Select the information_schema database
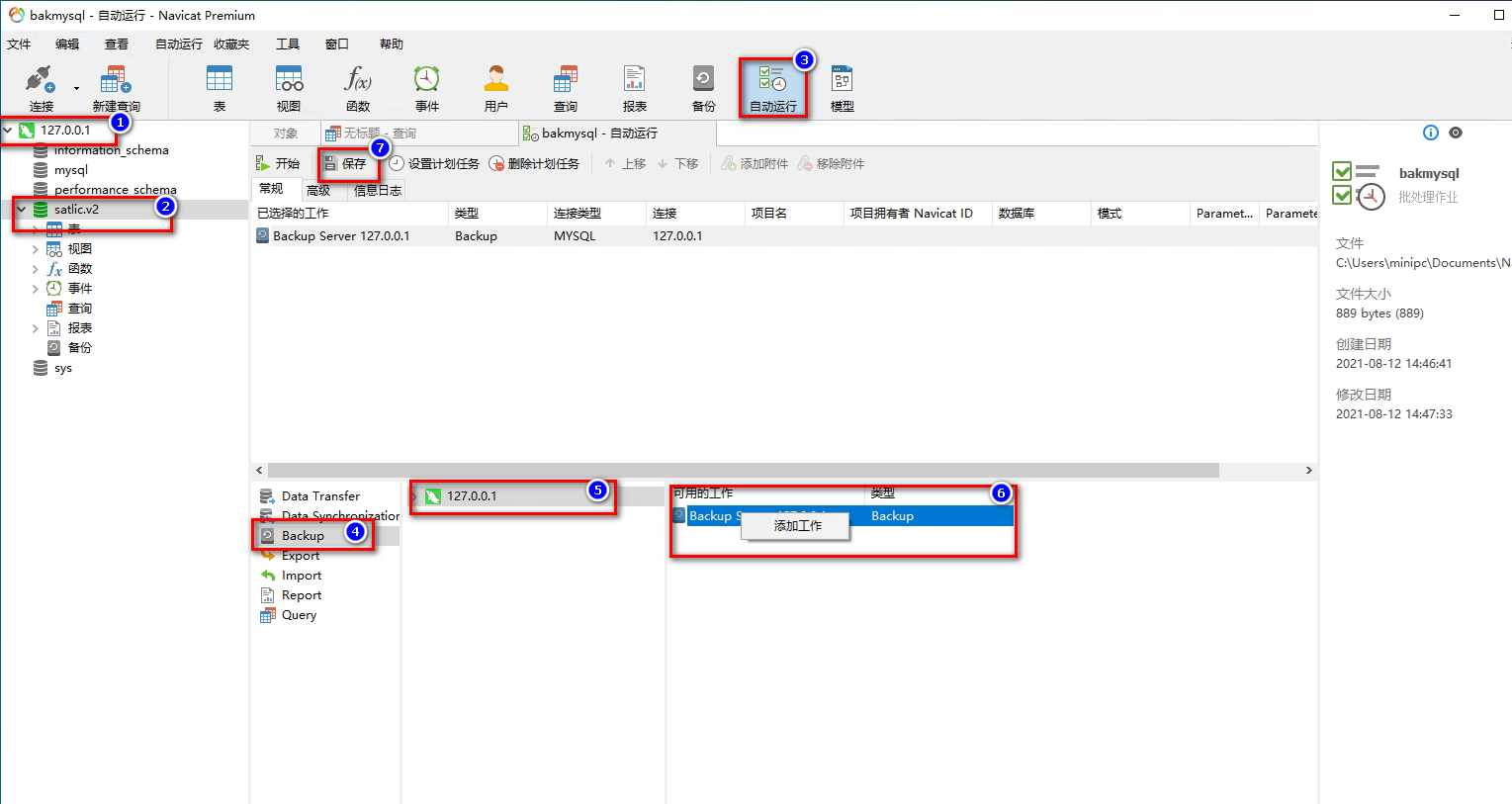The width and height of the screenshot is (1512, 804). tap(111, 150)
